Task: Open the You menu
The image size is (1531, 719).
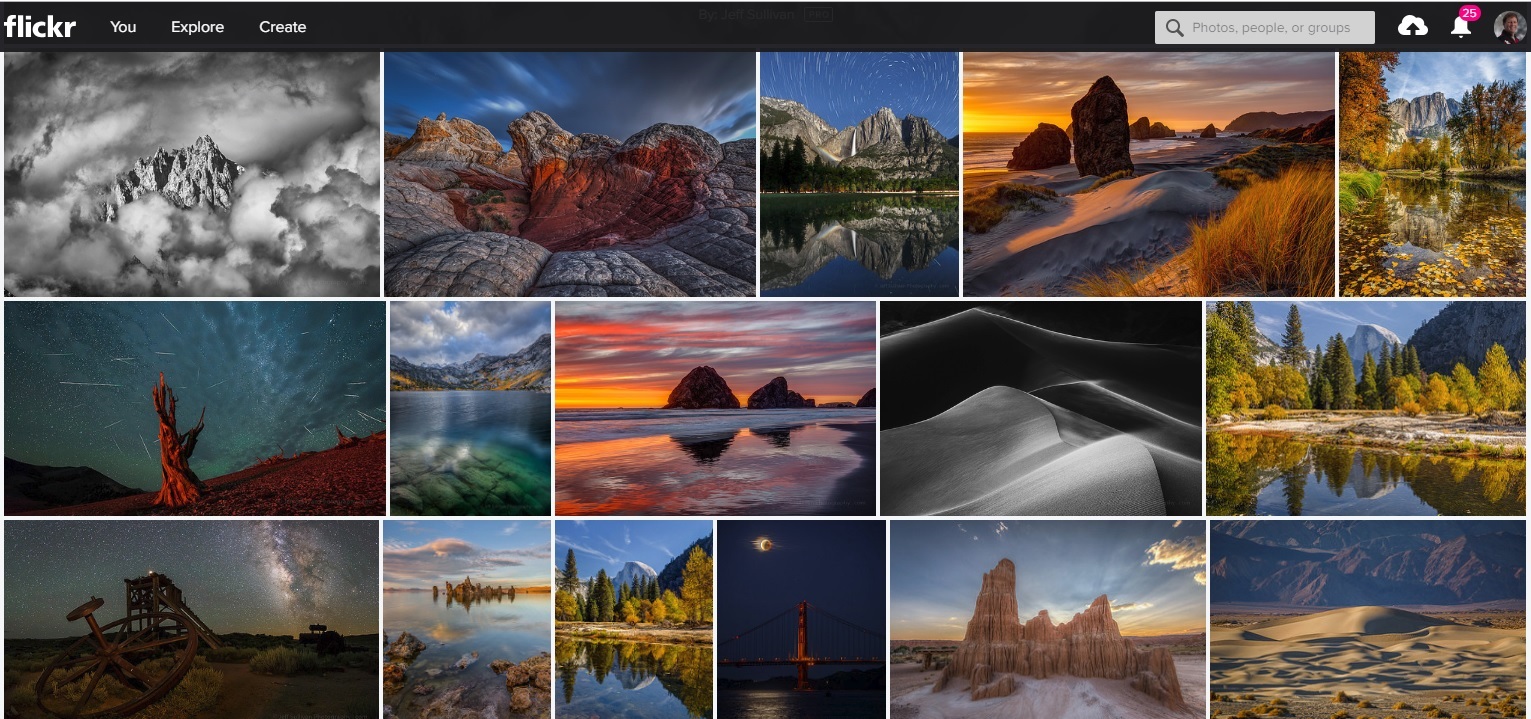Action: [x=122, y=27]
